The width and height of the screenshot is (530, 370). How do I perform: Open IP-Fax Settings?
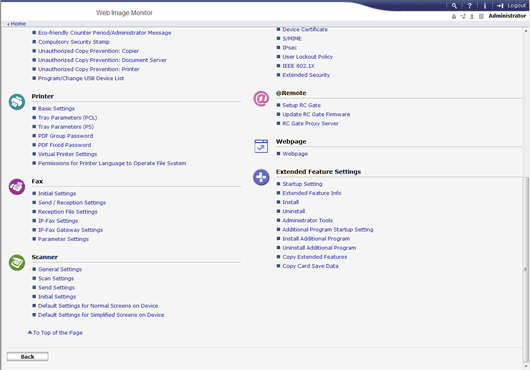click(58, 221)
